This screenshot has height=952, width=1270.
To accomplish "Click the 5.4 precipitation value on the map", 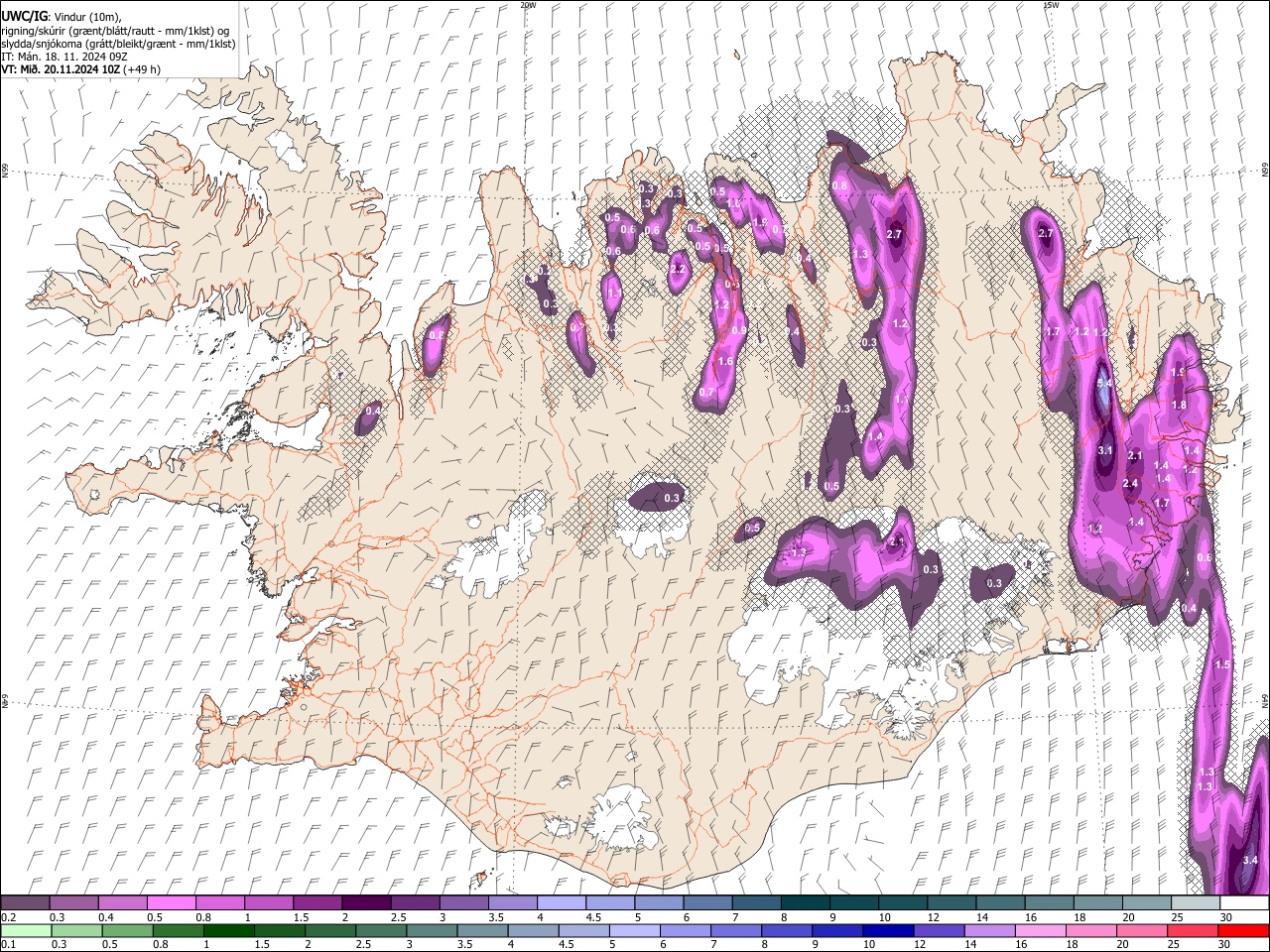I will pos(1106,383).
